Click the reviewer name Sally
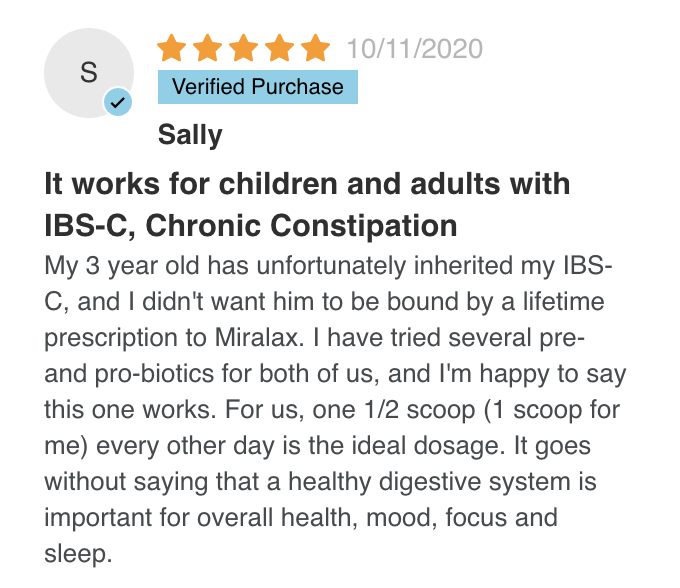The image size is (680, 588). coord(190,135)
